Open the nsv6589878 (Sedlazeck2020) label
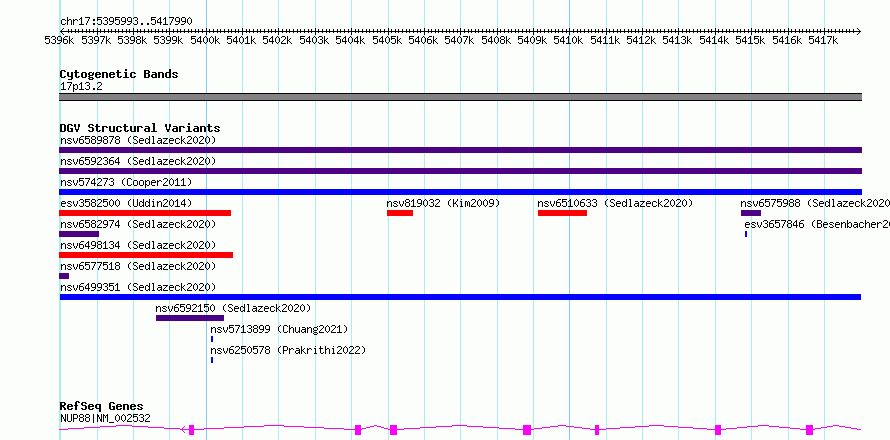890x440 pixels. coord(138,140)
